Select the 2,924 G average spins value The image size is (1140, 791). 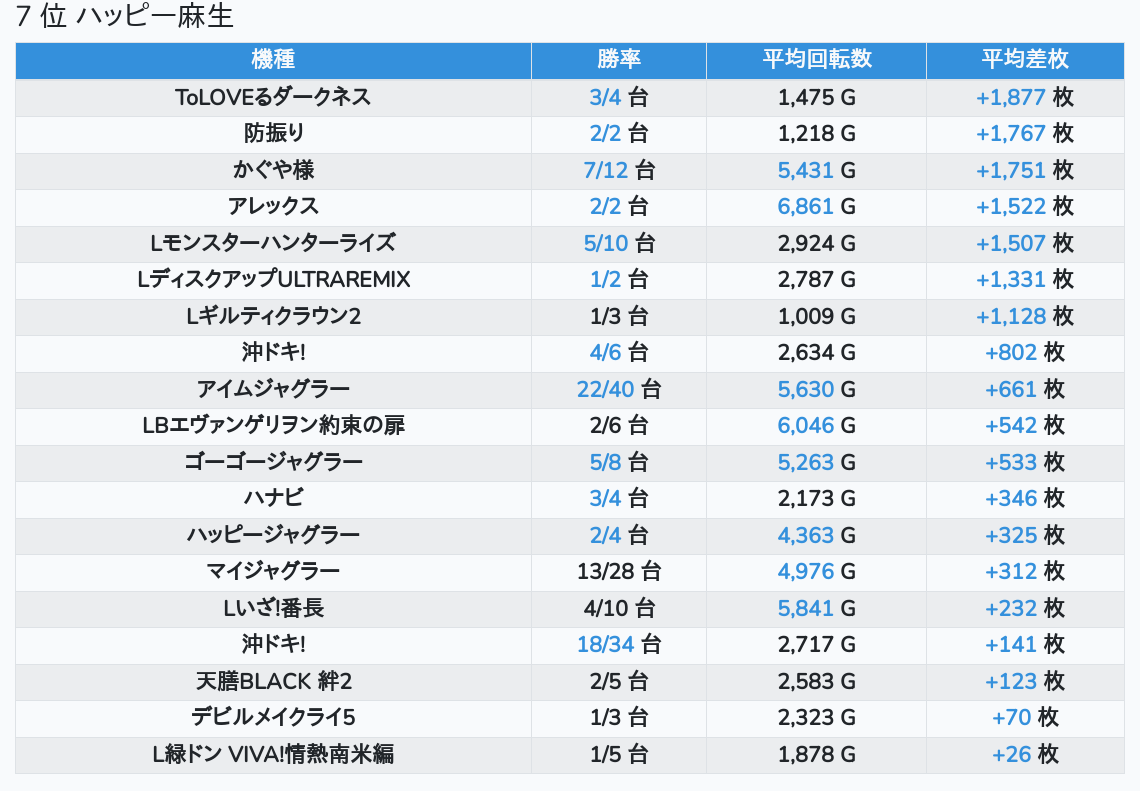[816, 244]
